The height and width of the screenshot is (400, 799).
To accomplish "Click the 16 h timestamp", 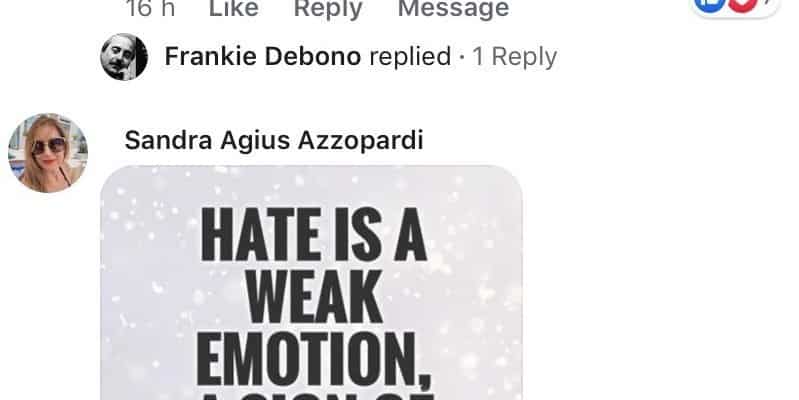I will coord(150,8).
